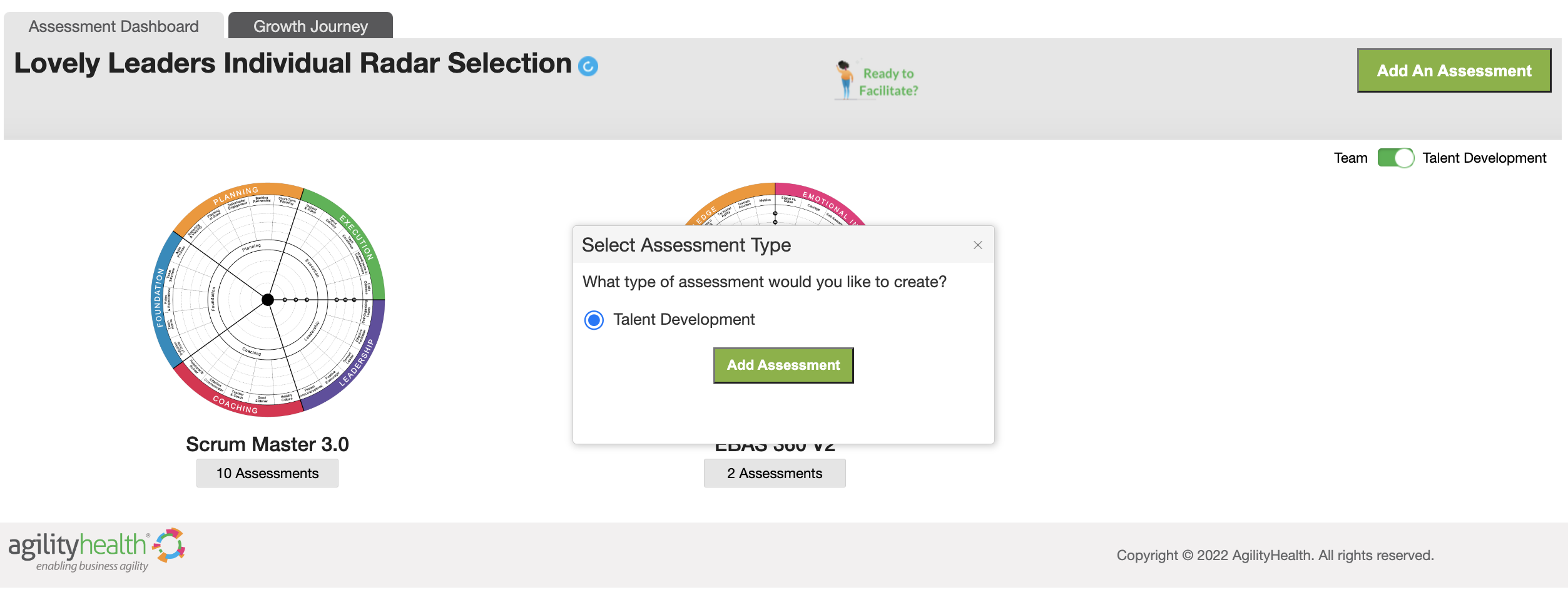Click the green Add An Assessment button
This screenshot has height=592, width=1568.
click(x=1453, y=71)
